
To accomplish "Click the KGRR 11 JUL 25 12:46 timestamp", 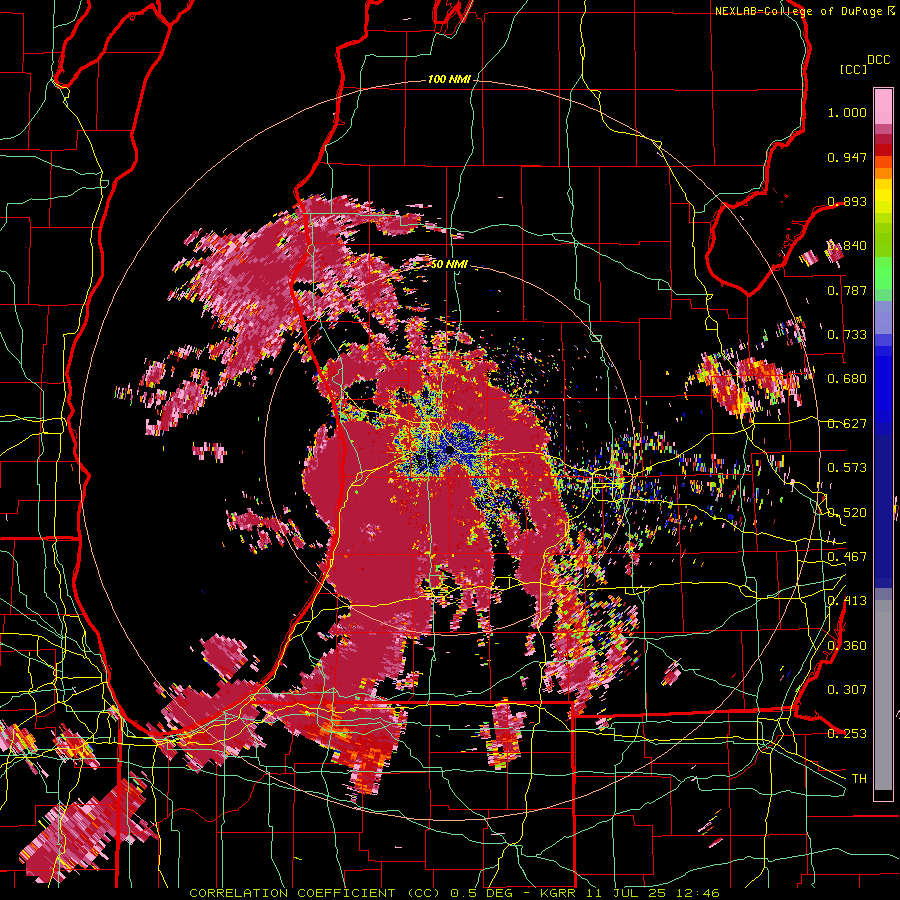I will point(630,893).
